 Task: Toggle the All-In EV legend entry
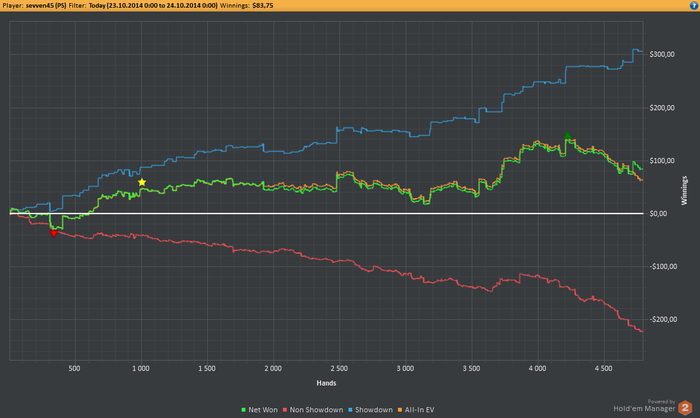(416, 410)
